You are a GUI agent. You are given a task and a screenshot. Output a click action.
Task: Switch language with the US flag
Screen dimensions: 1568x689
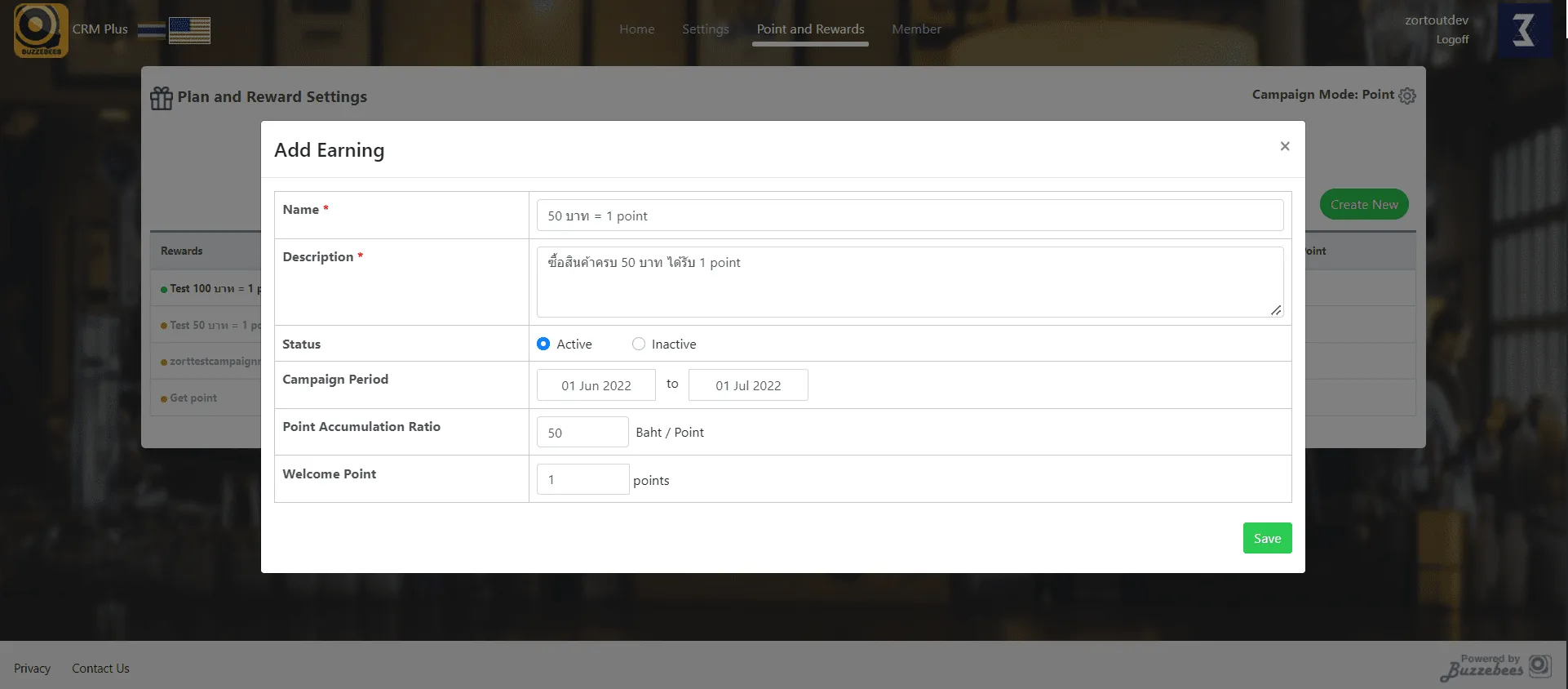coord(189,31)
